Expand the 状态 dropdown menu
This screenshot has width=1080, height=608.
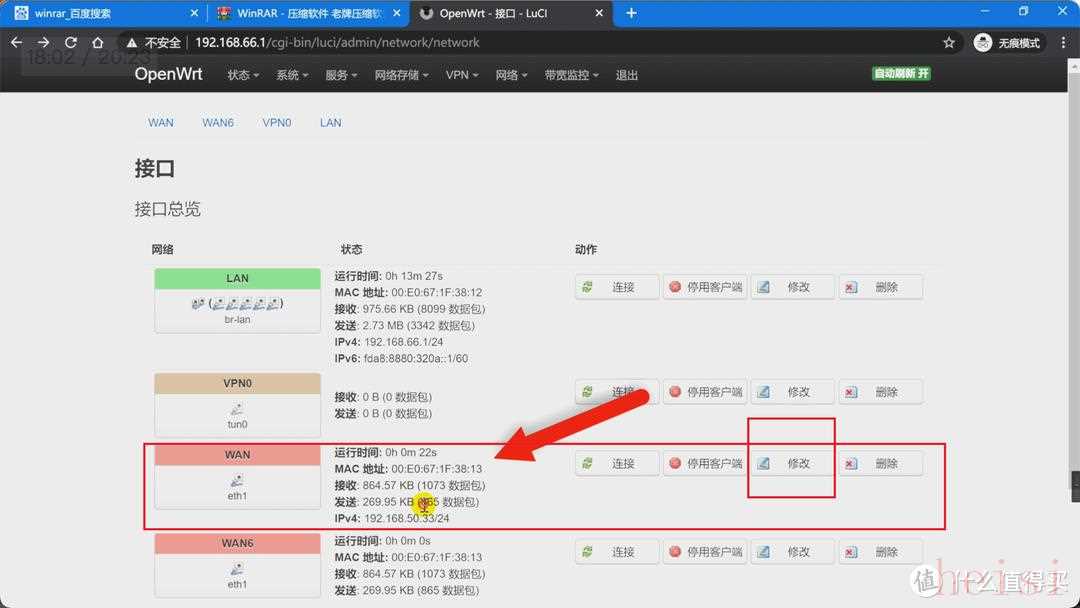point(243,75)
